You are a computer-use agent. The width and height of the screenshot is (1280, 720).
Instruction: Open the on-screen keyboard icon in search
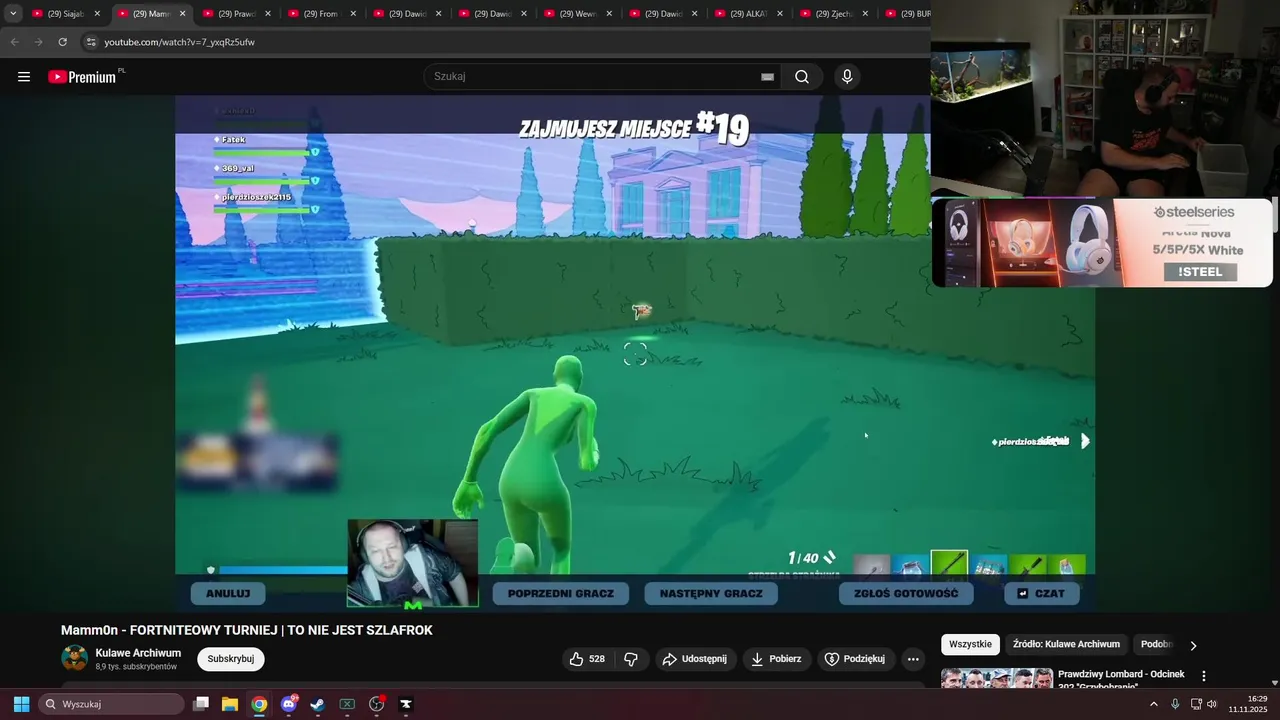[x=767, y=77]
